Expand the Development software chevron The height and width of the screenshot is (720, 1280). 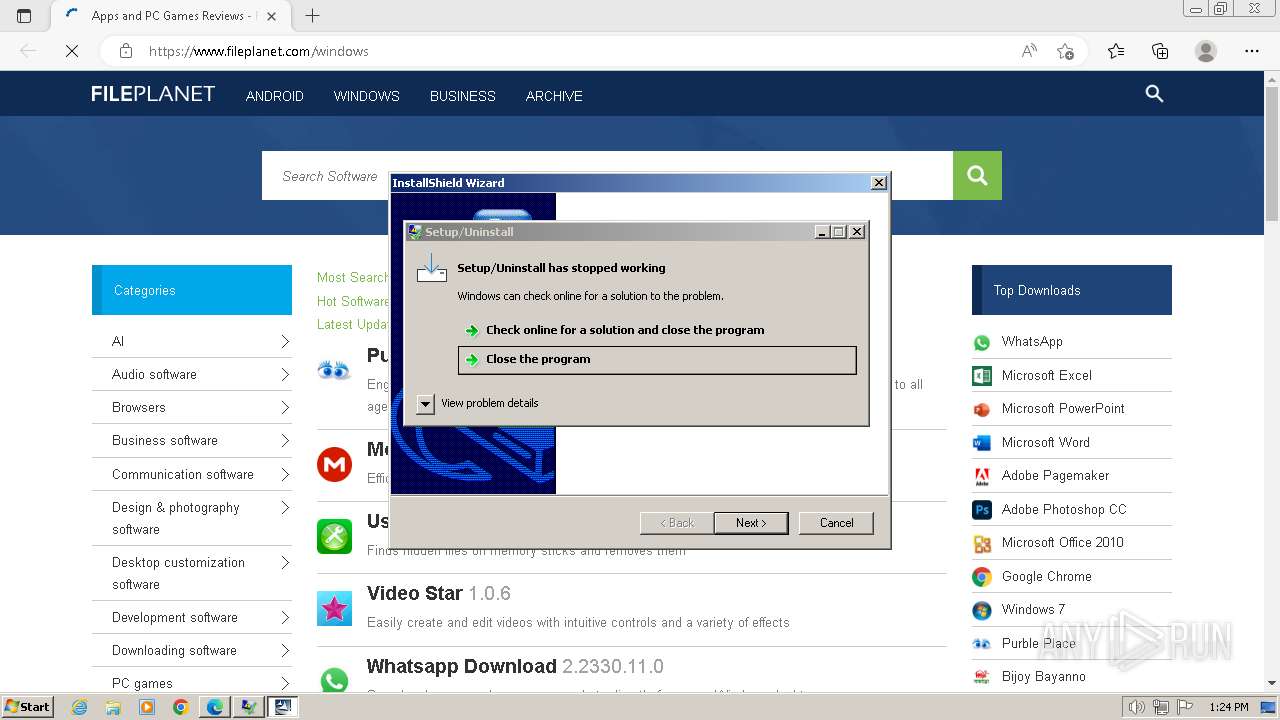coord(285,618)
